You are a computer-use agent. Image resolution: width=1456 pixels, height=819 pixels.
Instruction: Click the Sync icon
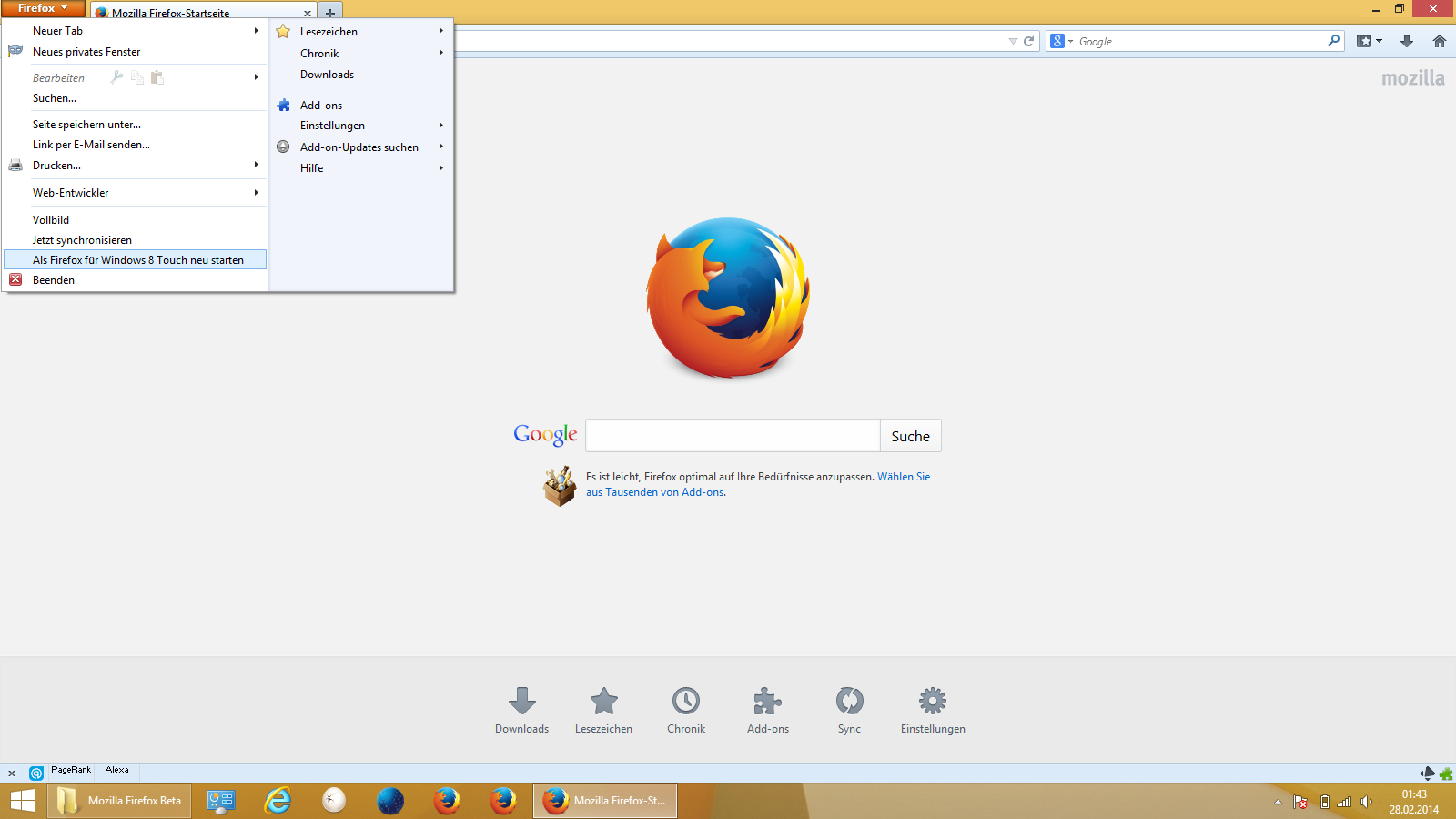pos(849,701)
